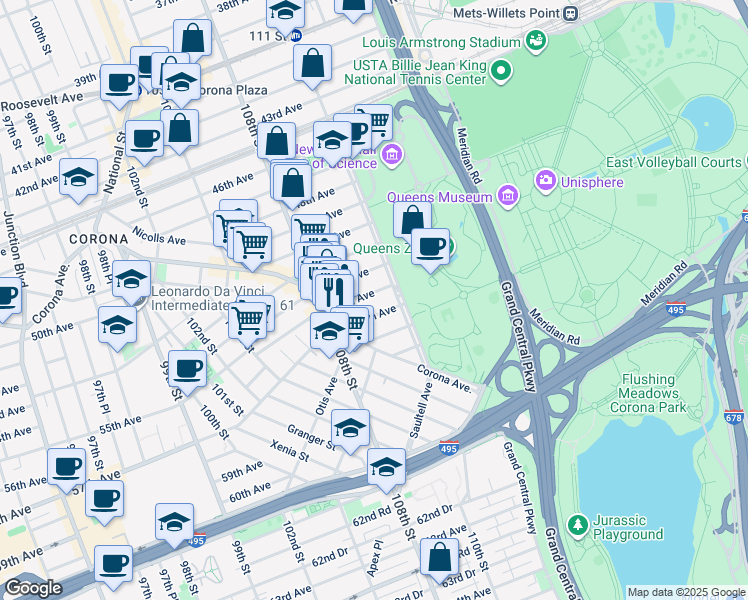Click the coffee cup marker at left edge near Corona Ave
748x600 pixels.
coord(7,296)
